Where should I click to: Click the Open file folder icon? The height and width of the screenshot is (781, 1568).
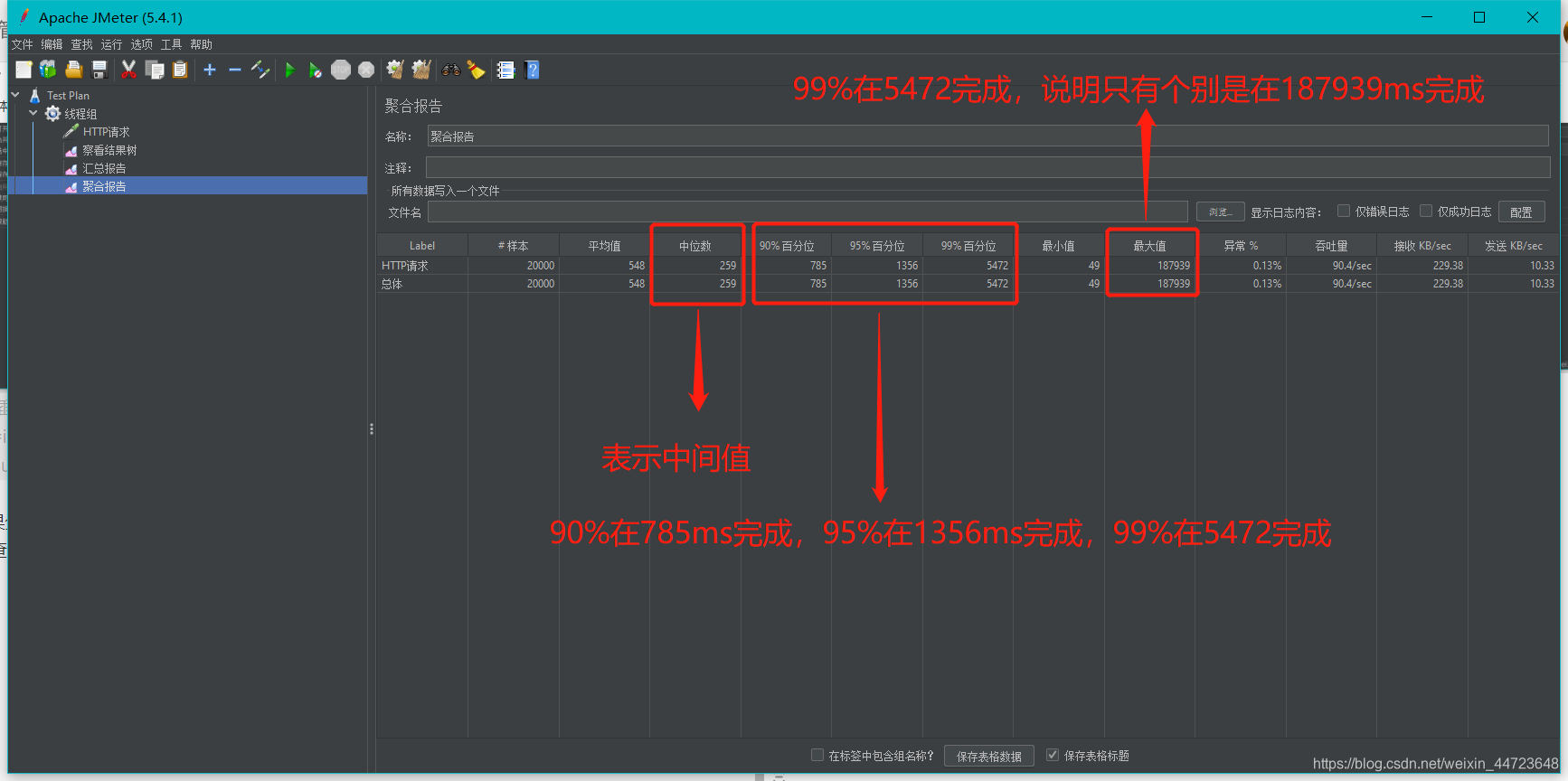[74, 70]
